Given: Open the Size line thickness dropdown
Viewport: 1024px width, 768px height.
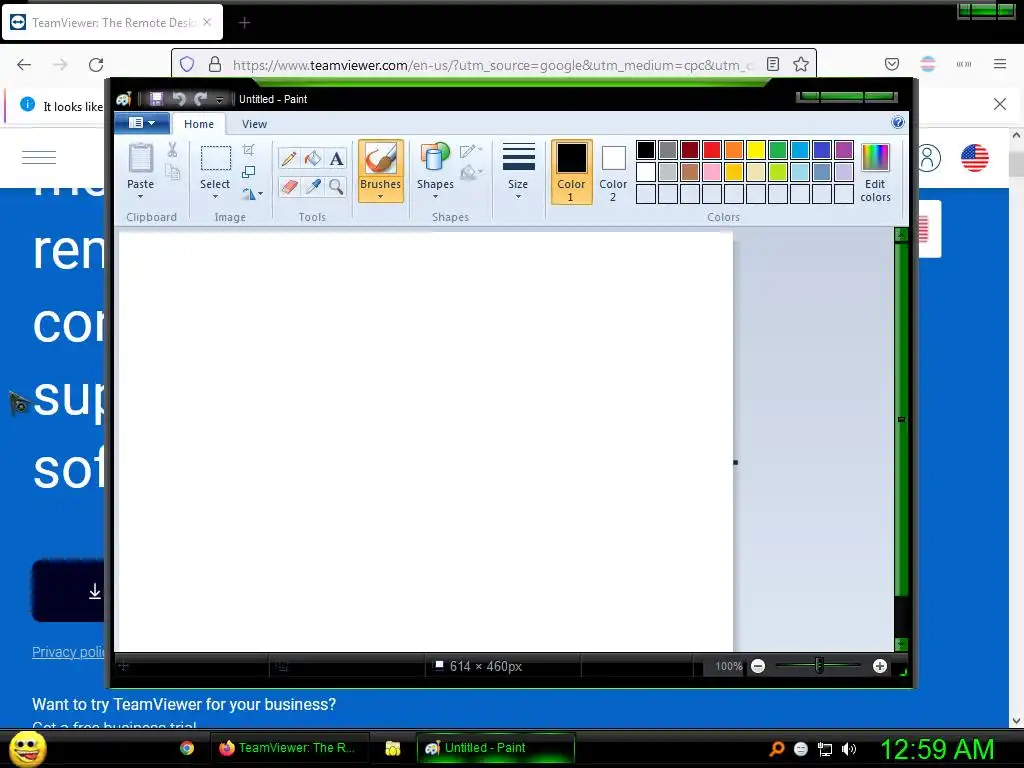Looking at the screenshot, I should point(519,171).
